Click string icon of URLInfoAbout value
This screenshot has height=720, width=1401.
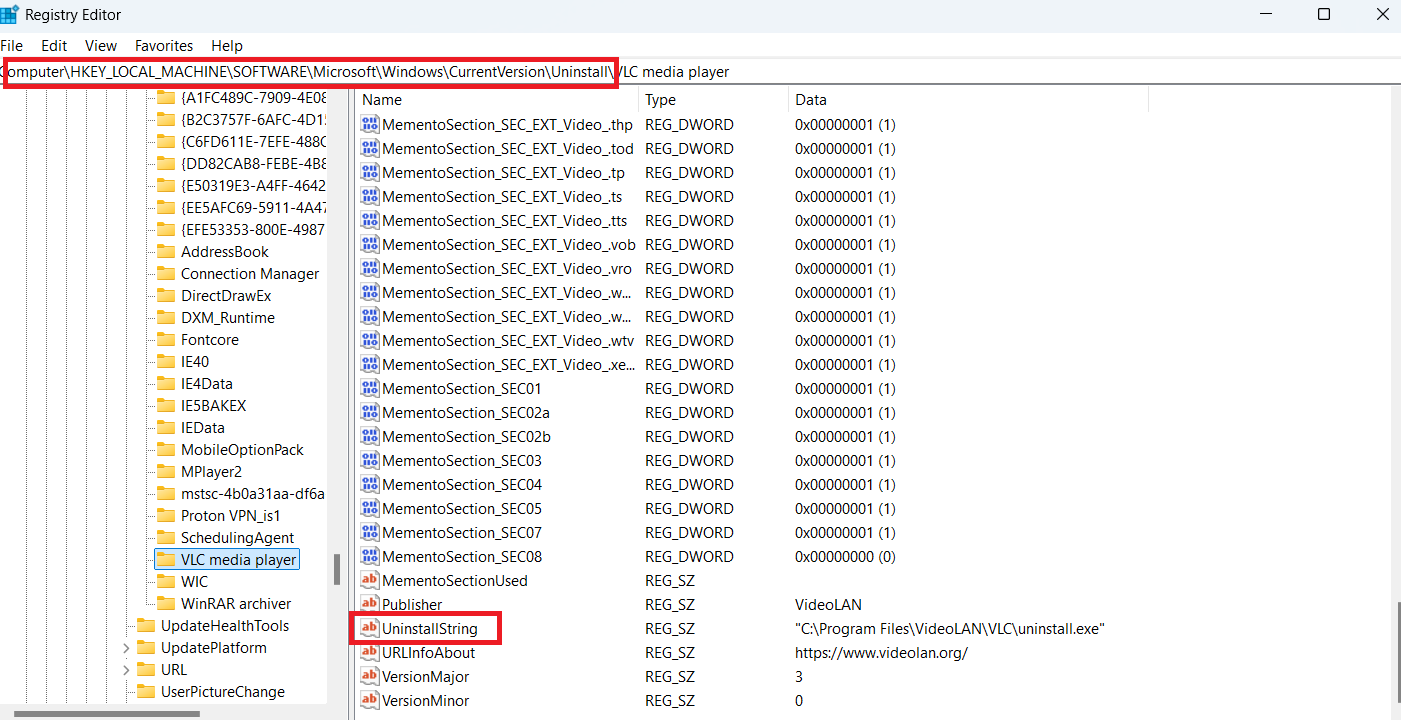click(370, 653)
